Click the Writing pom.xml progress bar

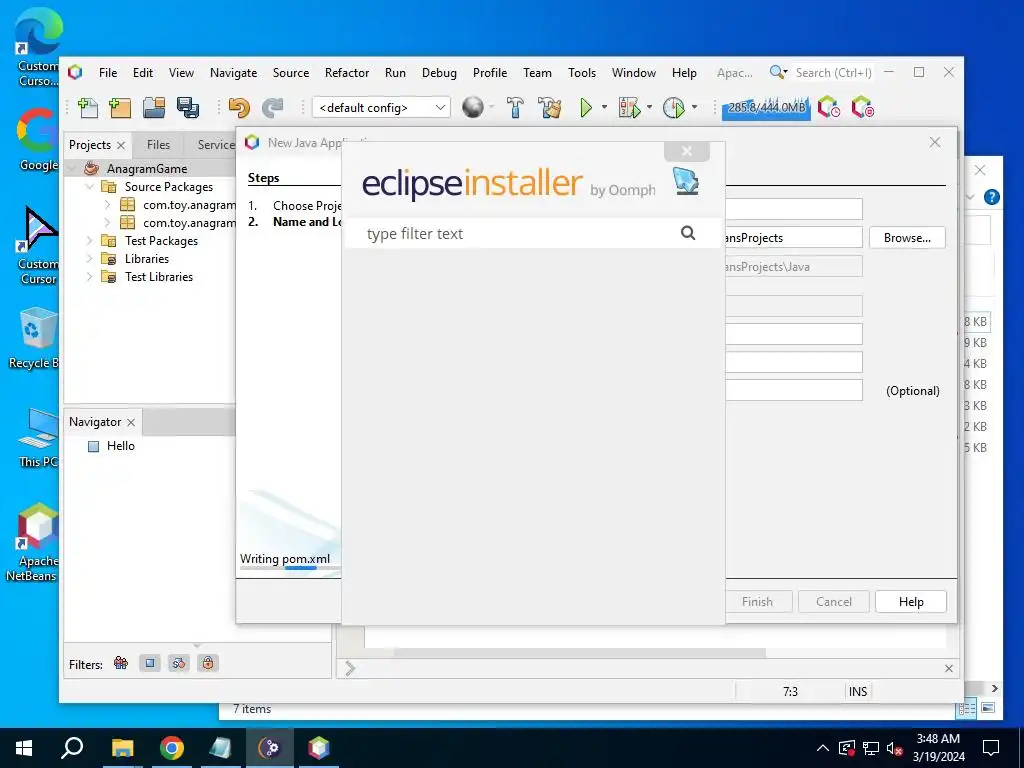[x=289, y=568]
